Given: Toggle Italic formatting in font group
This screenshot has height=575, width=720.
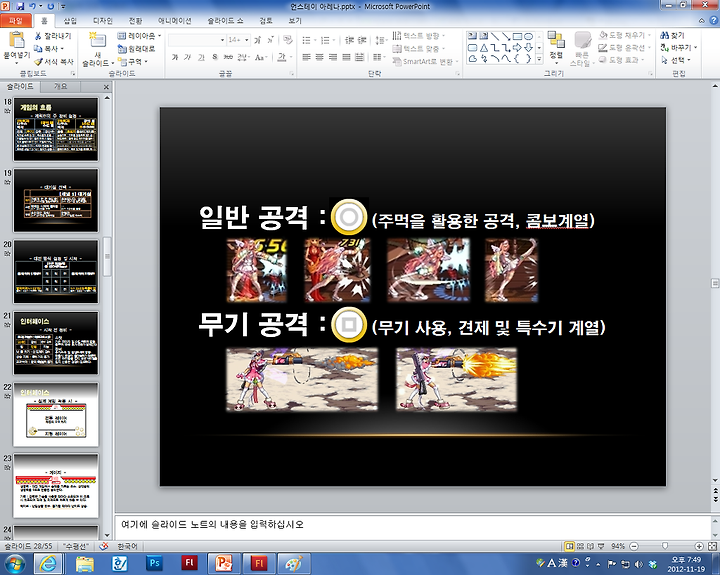Looking at the screenshot, I should tap(187, 57).
